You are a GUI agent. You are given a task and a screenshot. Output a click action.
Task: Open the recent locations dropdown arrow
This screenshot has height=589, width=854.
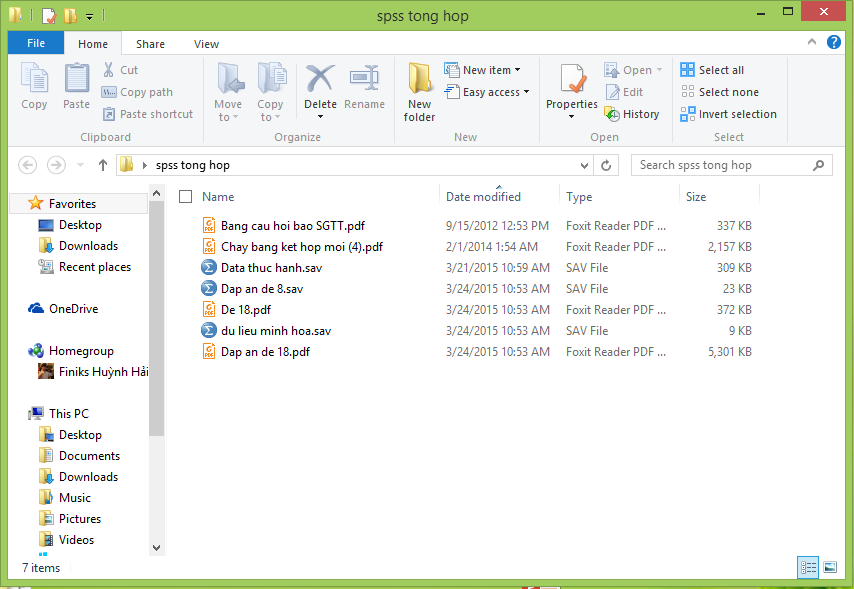pyautogui.click(x=80, y=165)
